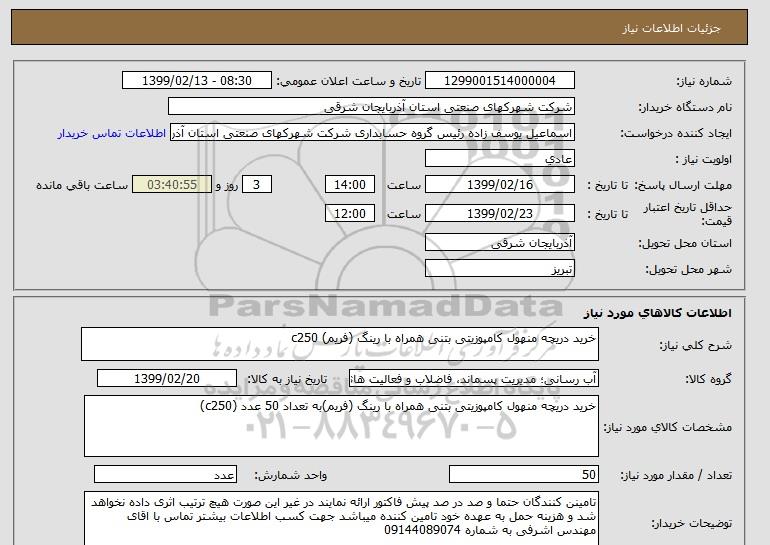
Task: Click the label مشخصات کالای مورد نیاز
Action: click(668, 427)
